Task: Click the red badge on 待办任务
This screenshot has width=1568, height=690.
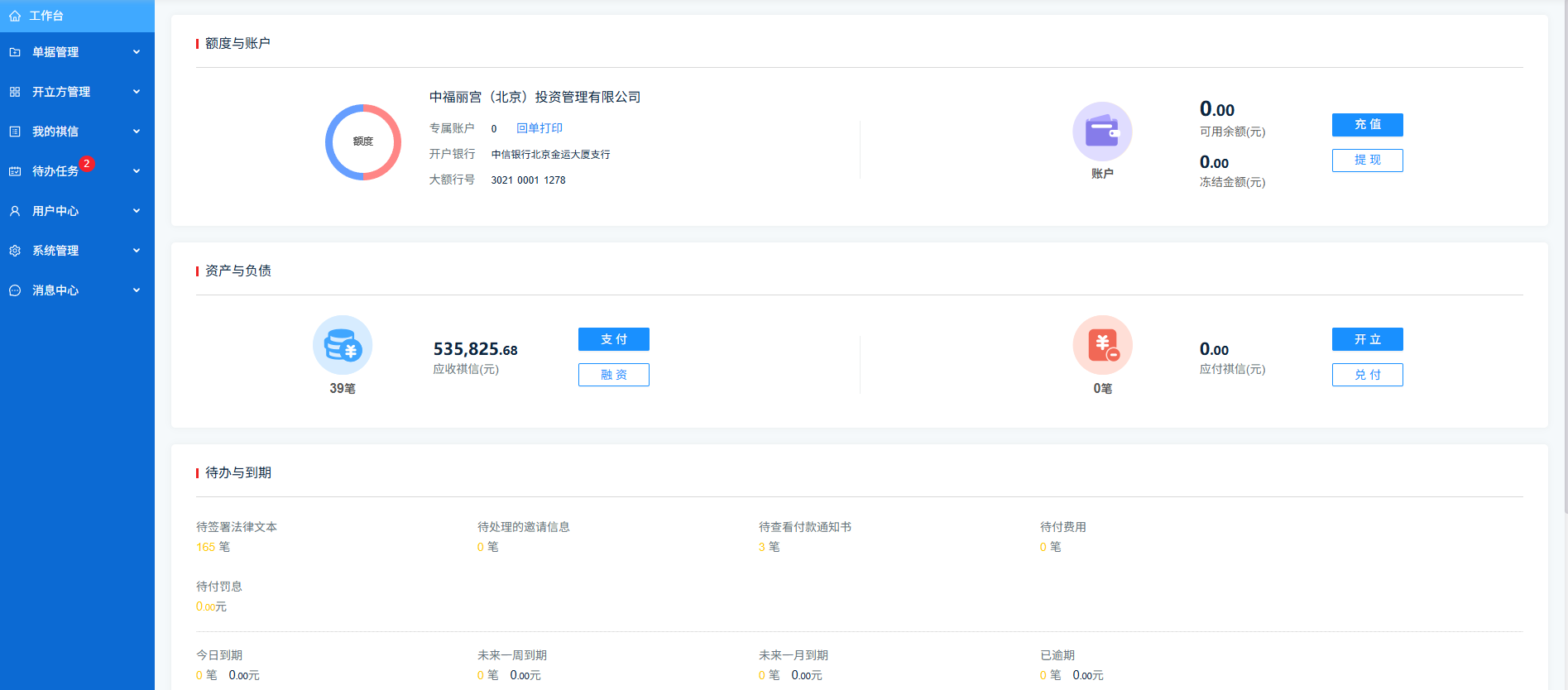Action: coord(87,164)
